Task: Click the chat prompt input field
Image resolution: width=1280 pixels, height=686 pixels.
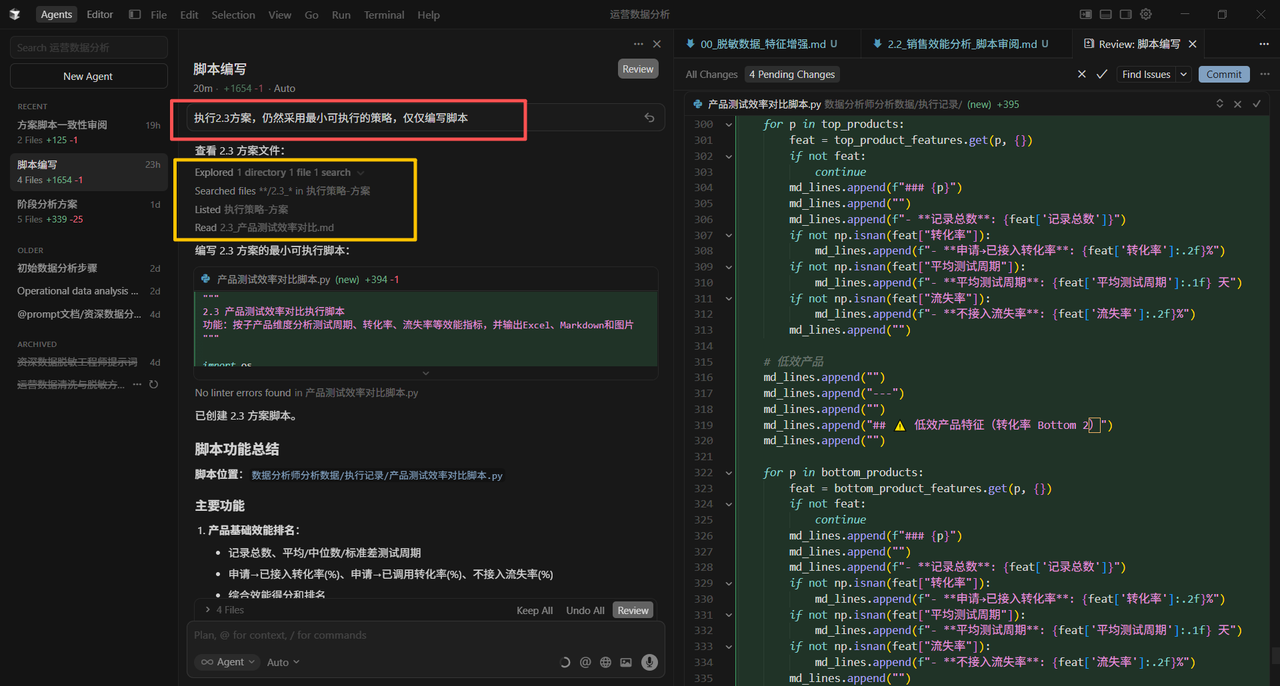Action: click(425, 635)
